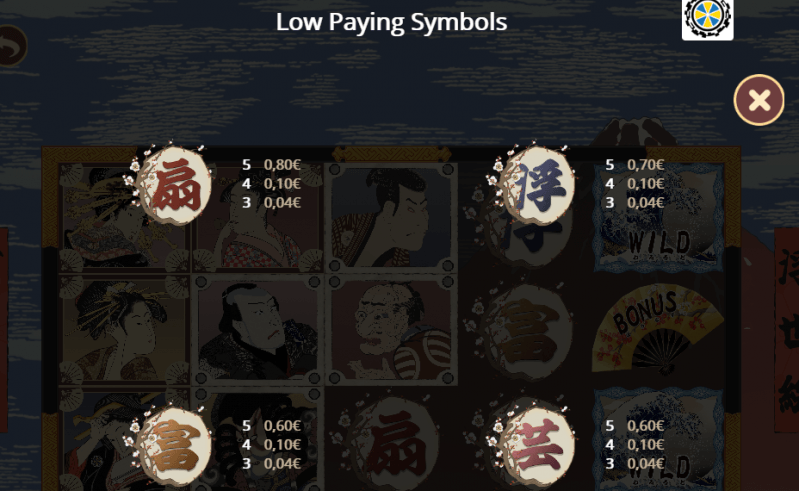
Task: Click the dimmed gold kanji on middle row
Action: click(525, 331)
